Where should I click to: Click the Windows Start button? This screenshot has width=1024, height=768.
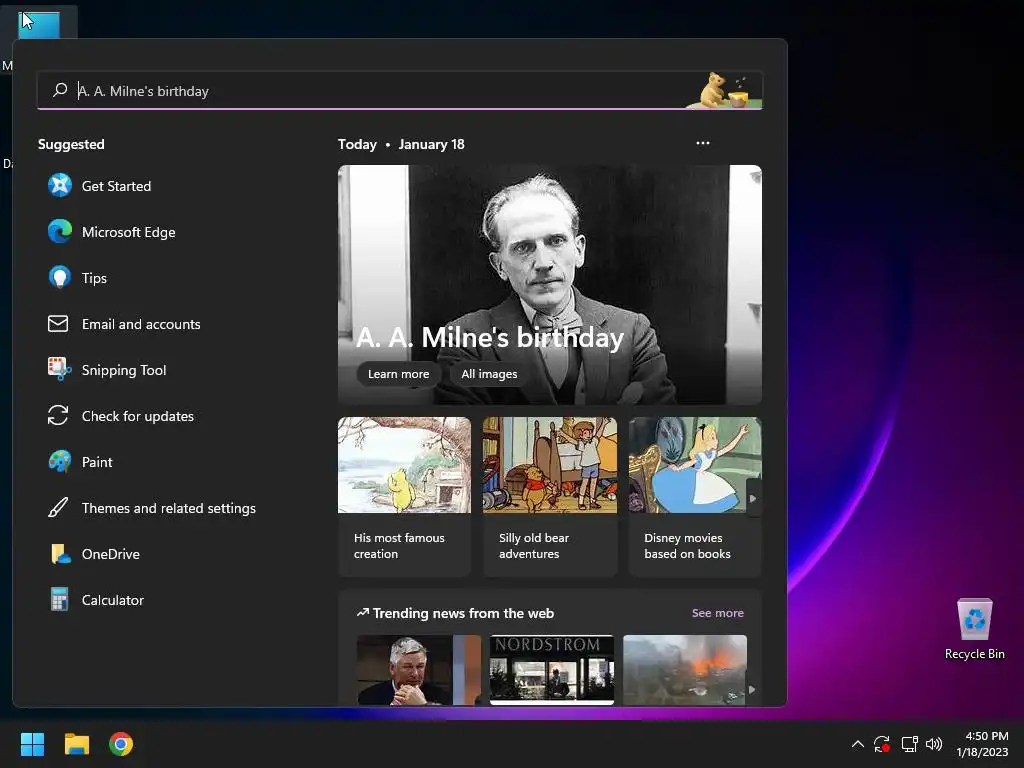click(32, 744)
